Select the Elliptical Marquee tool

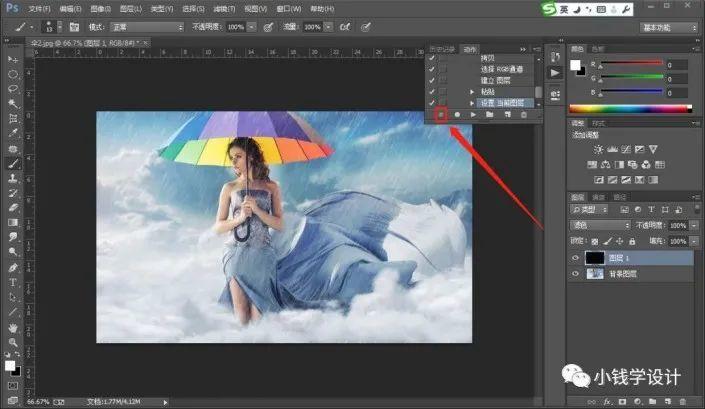[x=13, y=74]
